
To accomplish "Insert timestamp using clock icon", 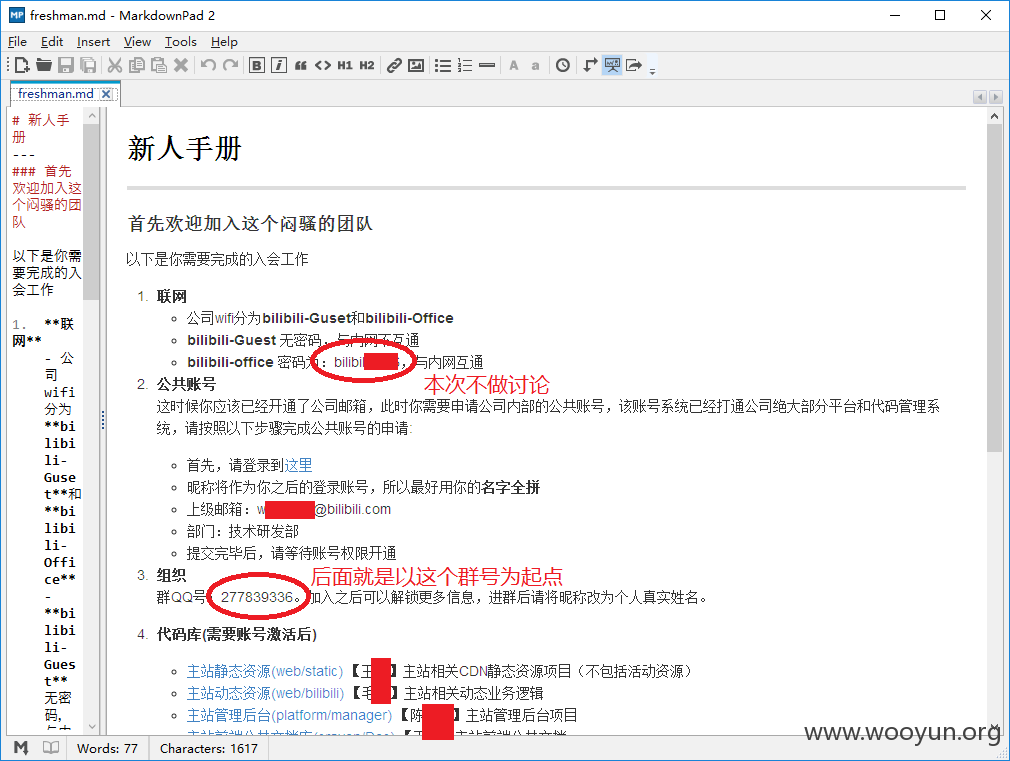I will (x=563, y=65).
